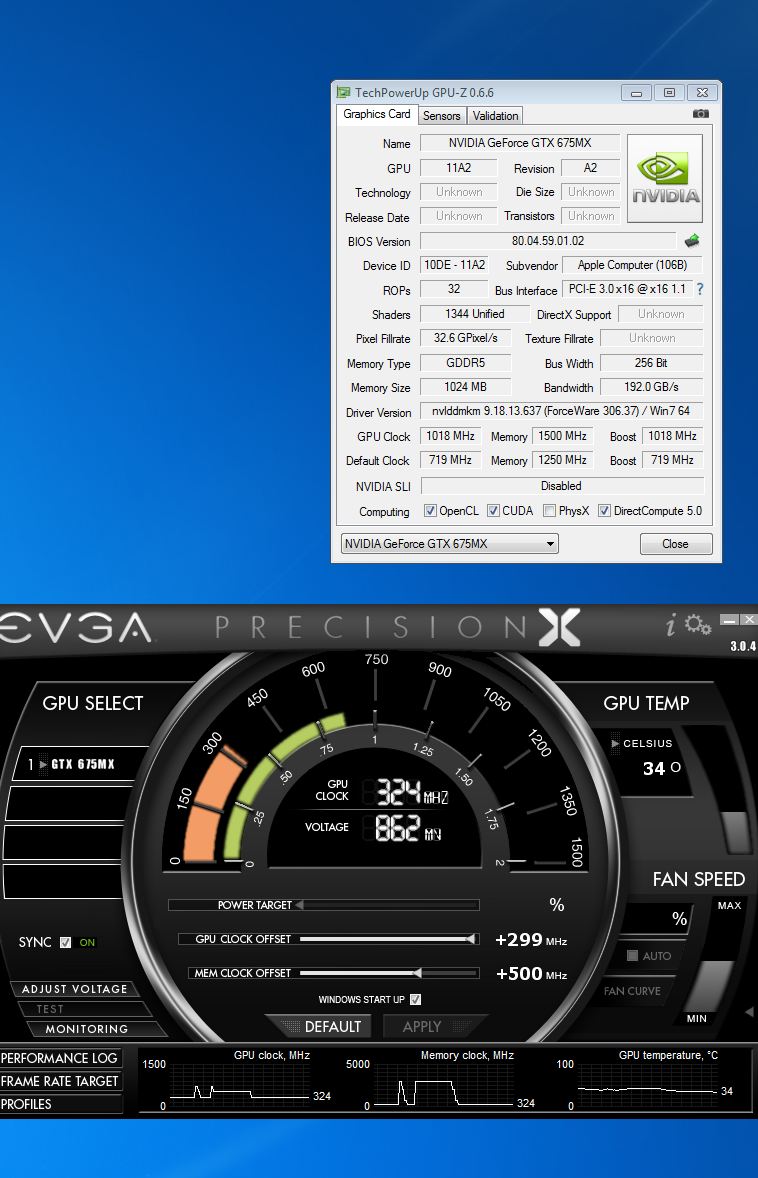Click the Default Clock 719 MHz field
The image size is (758, 1178).
450,460
